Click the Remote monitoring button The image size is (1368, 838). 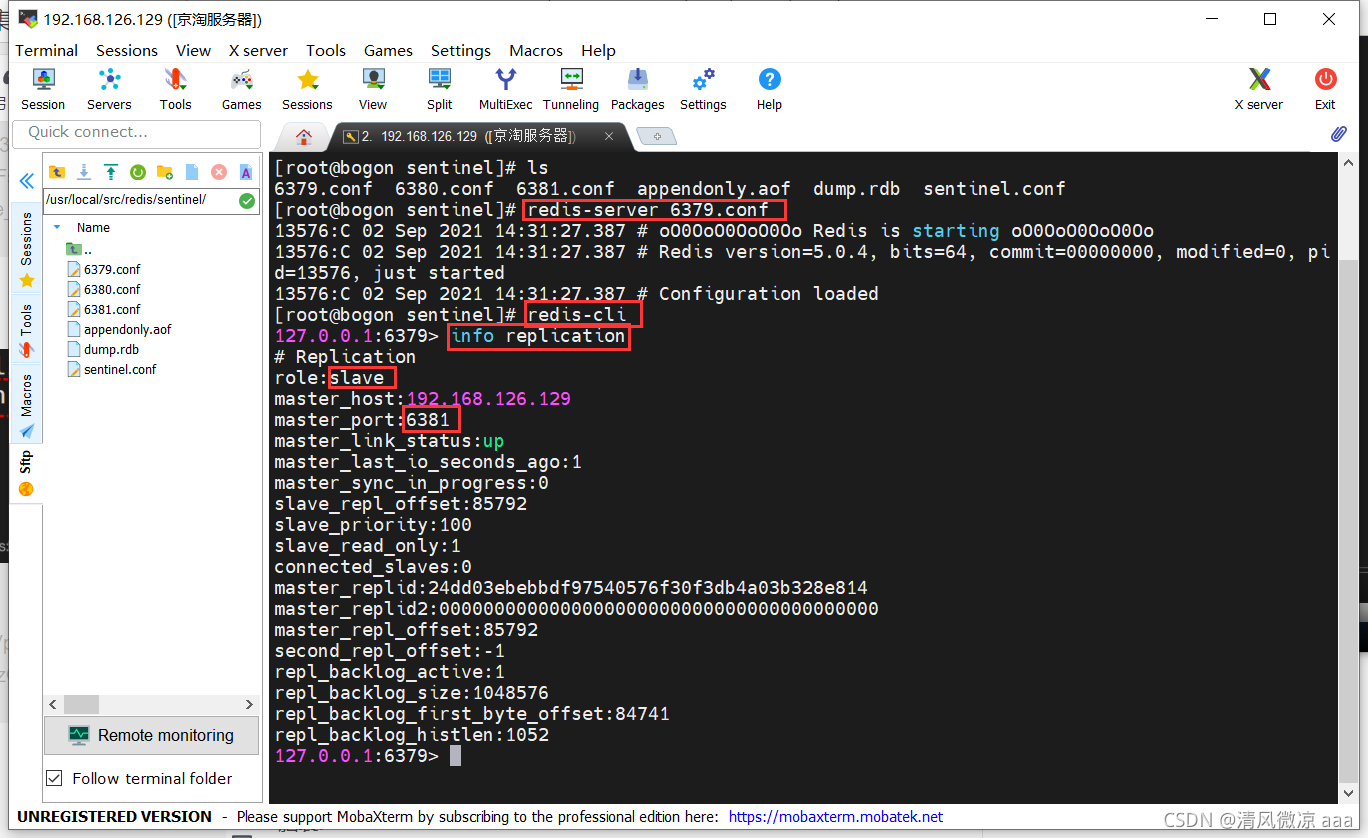(x=151, y=735)
